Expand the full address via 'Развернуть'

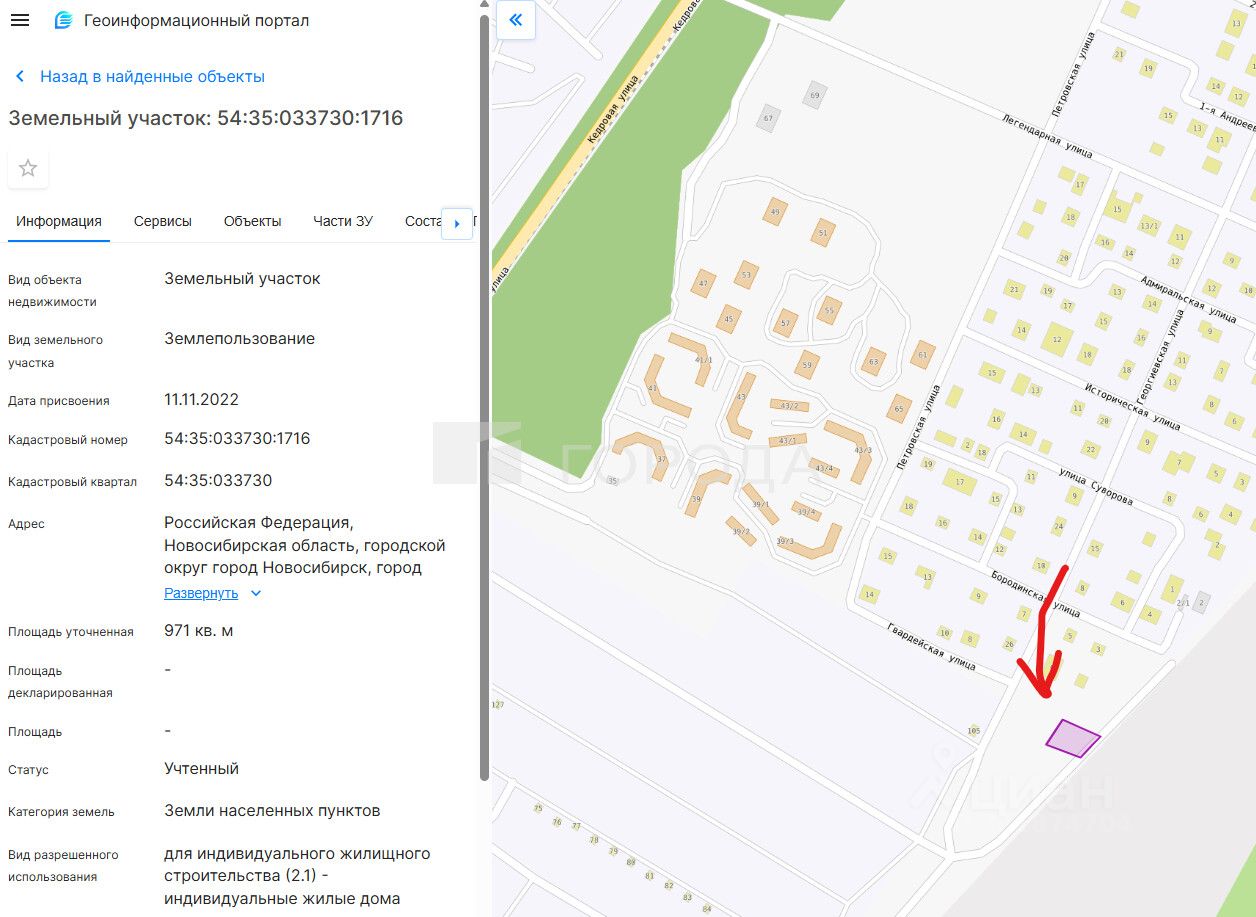click(201, 593)
